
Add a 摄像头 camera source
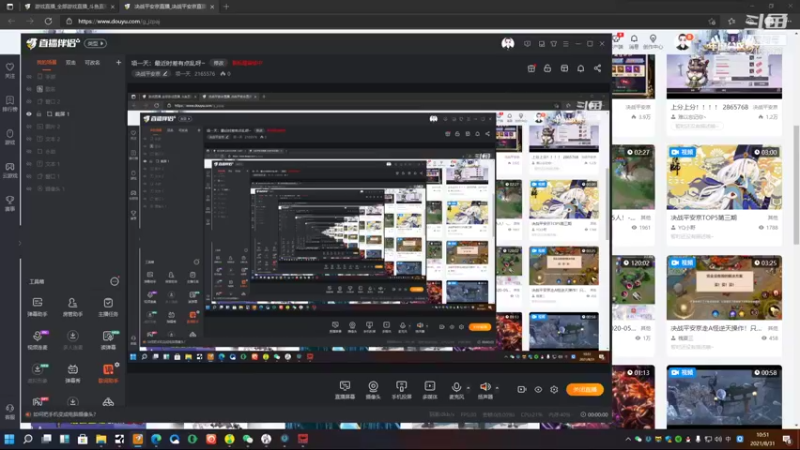pyautogui.click(x=373, y=390)
